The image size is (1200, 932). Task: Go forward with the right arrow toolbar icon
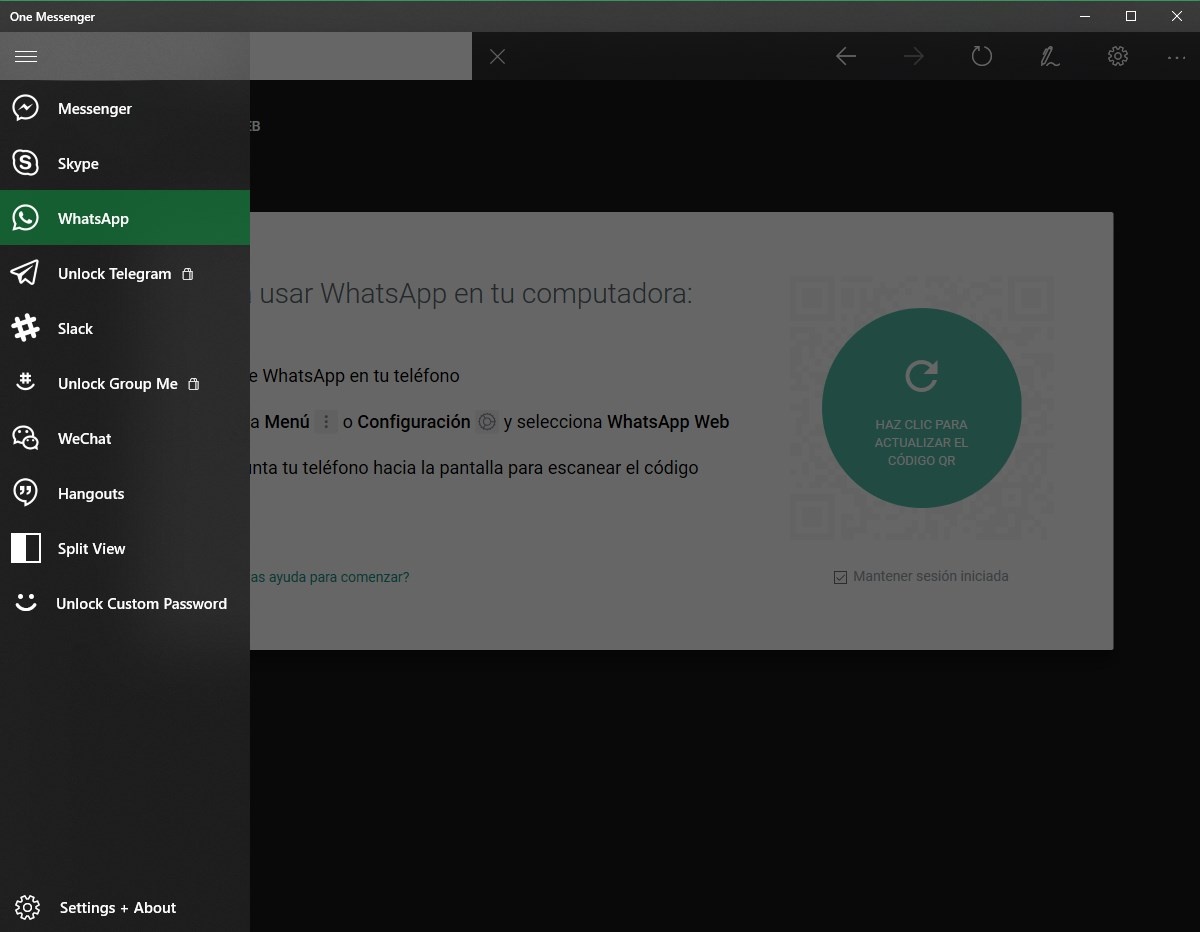pyautogui.click(x=914, y=57)
